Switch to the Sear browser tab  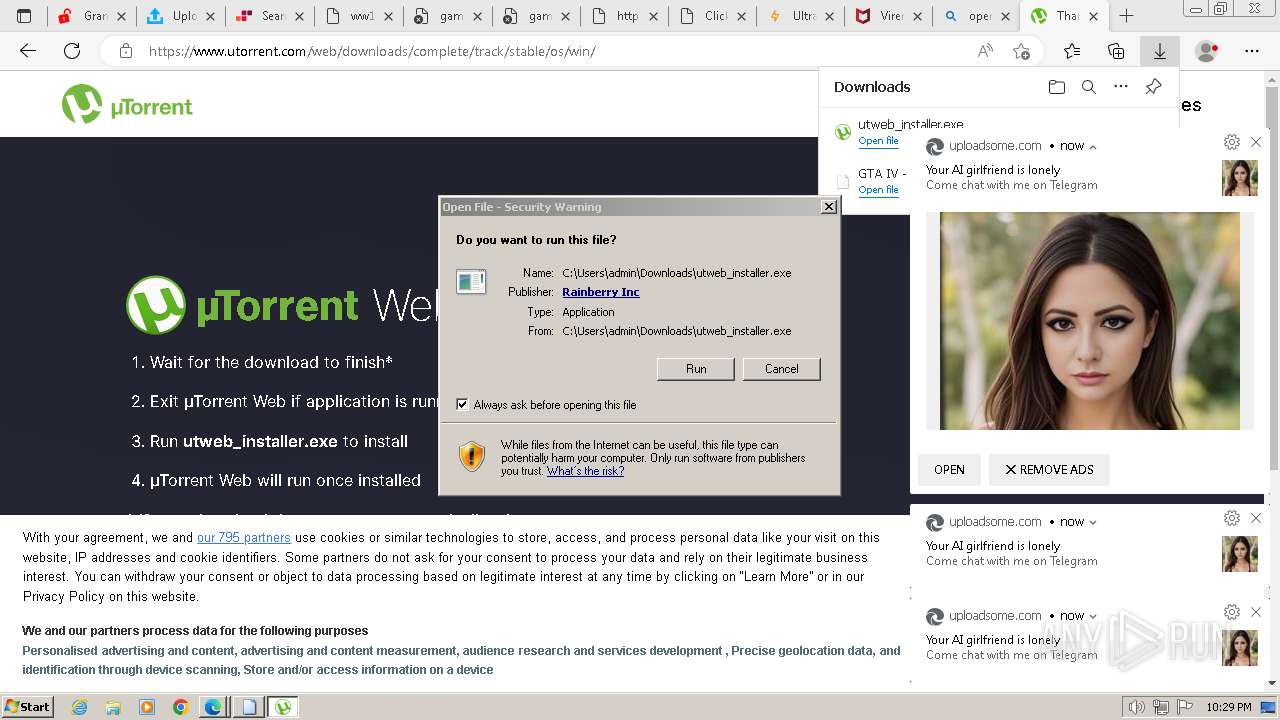tap(268, 16)
